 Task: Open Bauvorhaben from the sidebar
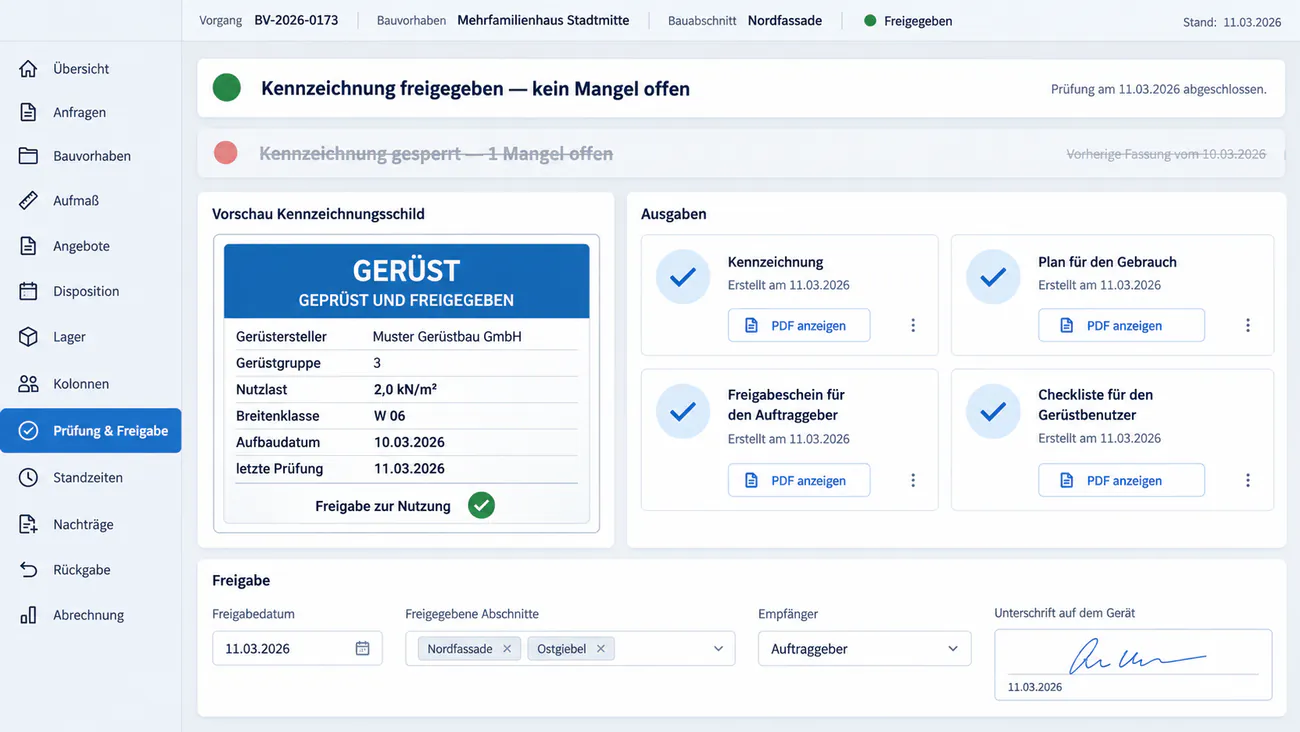(x=90, y=156)
